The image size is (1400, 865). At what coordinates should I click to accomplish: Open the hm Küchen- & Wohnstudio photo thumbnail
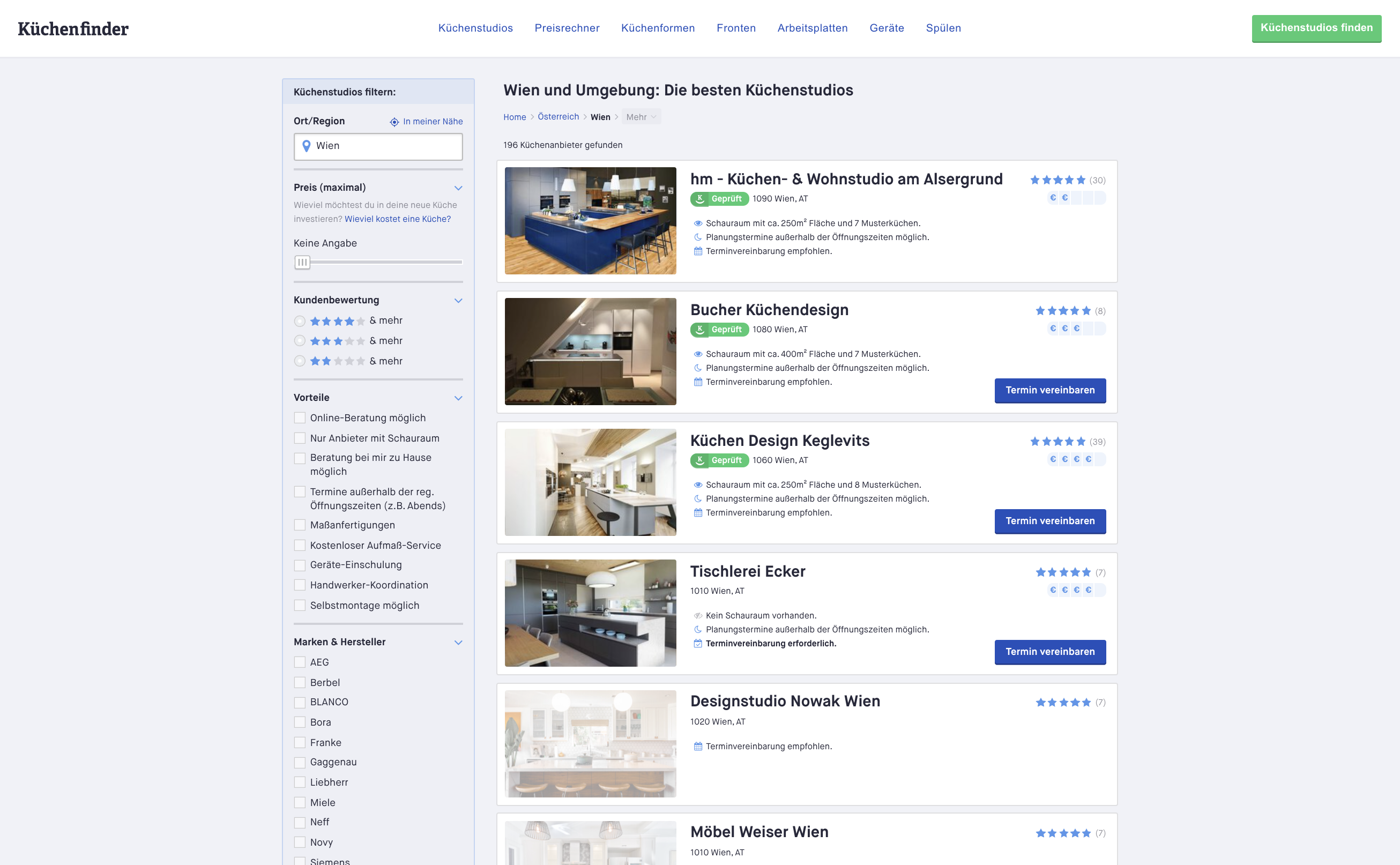click(591, 221)
